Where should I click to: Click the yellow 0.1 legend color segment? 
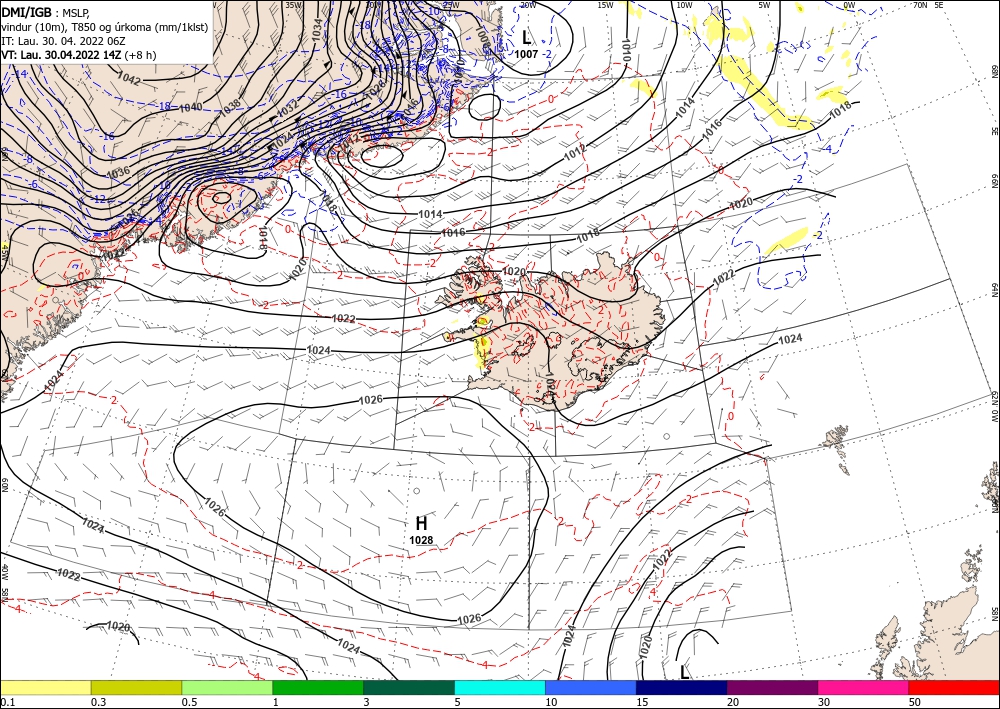pyautogui.click(x=46, y=687)
